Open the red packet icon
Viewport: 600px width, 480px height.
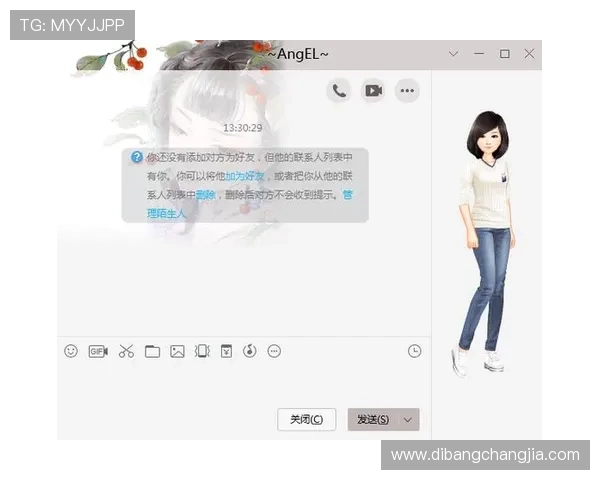pyautogui.click(x=226, y=351)
